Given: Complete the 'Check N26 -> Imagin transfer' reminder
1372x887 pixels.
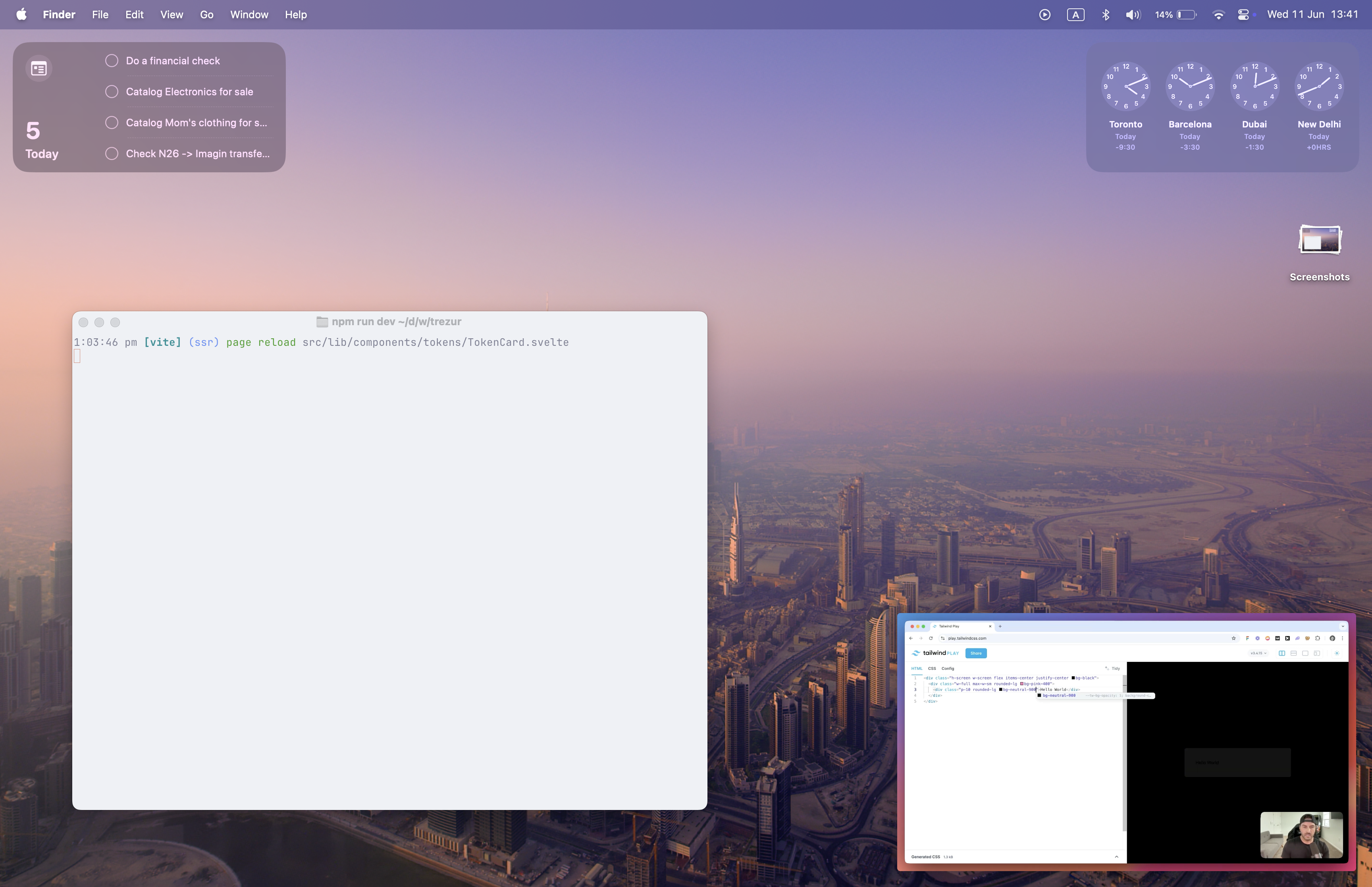Looking at the screenshot, I should (112, 153).
